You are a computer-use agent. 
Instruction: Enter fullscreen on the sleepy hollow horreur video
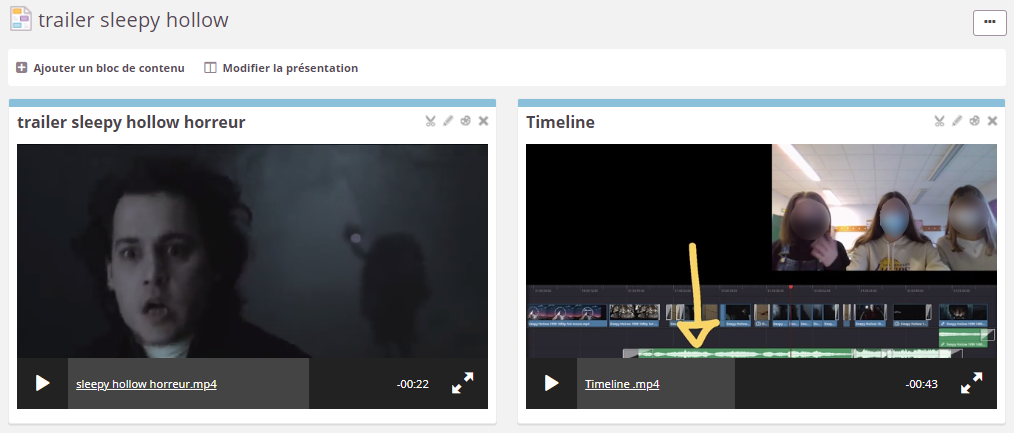(x=462, y=383)
